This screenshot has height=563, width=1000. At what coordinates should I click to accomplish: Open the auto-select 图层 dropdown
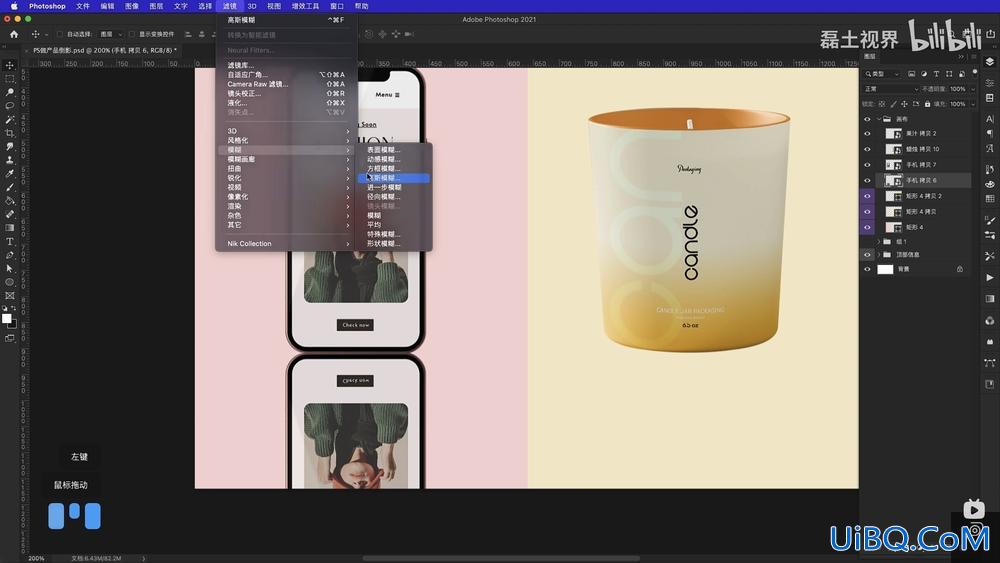pyautogui.click(x=111, y=34)
